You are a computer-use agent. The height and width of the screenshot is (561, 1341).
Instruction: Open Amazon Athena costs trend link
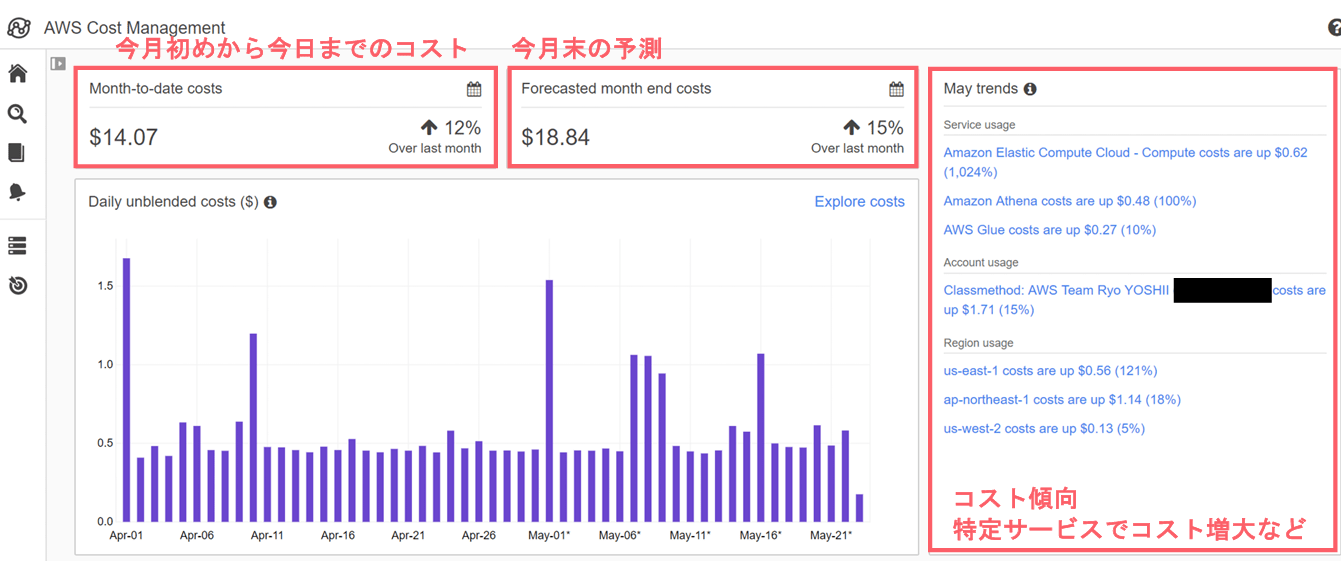coord(1069,201)
